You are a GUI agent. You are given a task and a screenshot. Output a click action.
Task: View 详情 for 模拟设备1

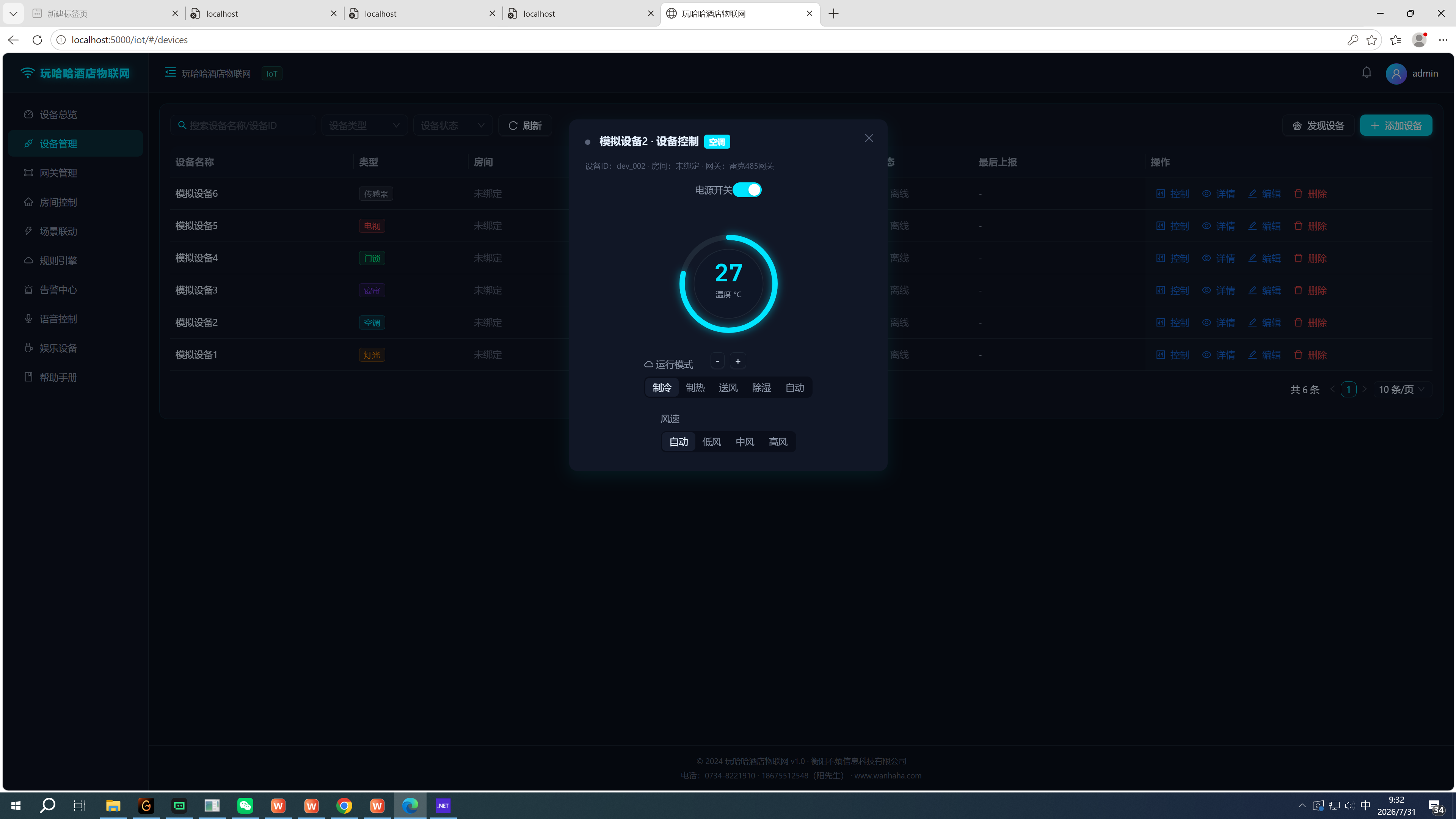click(1218, 355)
